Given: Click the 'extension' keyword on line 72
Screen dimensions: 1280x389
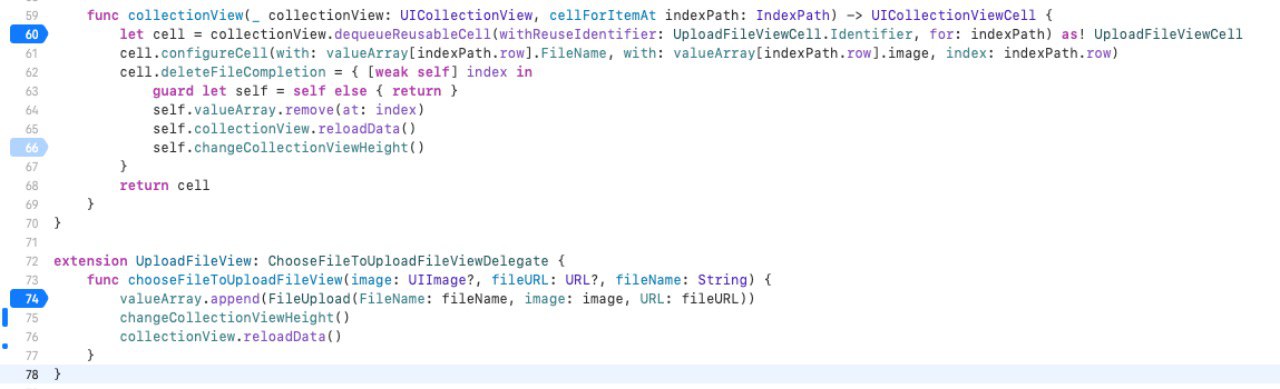Looking at the screenshot, I should pos(90,261).
